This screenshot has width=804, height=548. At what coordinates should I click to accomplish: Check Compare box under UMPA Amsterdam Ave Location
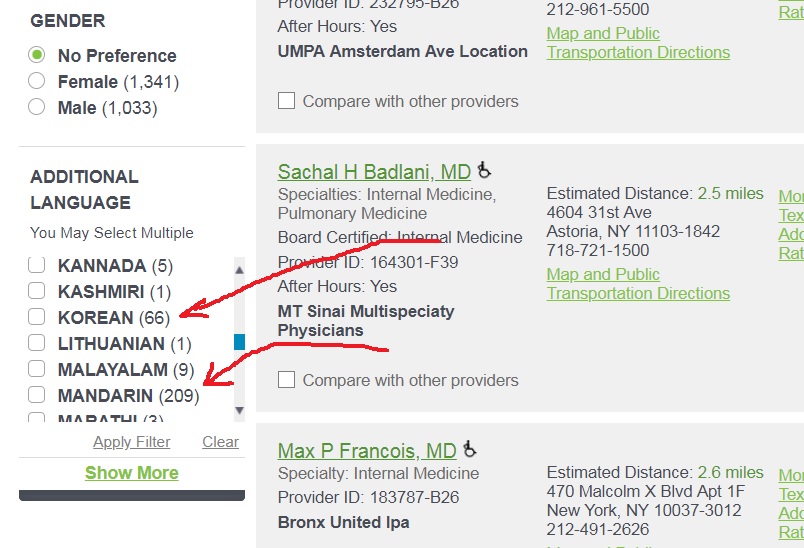click(x=286, y=100)
